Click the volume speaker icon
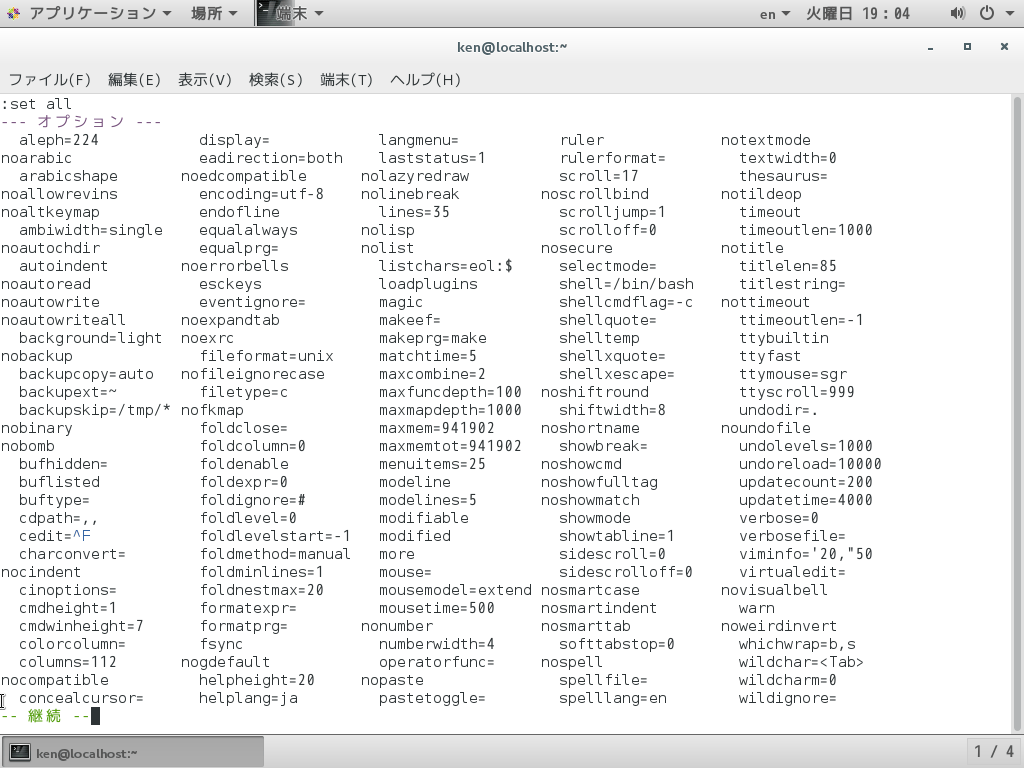 coord(957,13)
